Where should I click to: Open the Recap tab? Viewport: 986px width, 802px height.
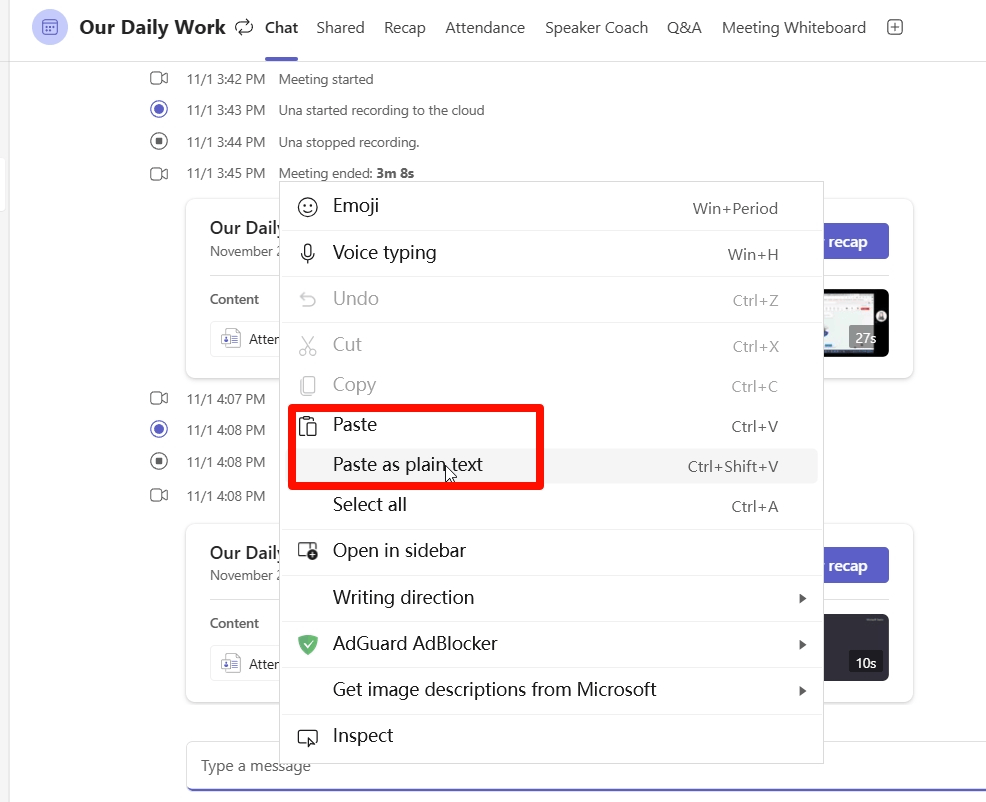[405, 28]
